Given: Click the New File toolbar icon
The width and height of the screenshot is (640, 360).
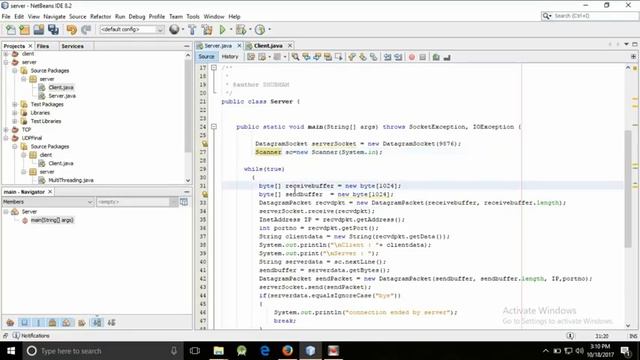Looking at the screenshot, I should tap(11, 29).
